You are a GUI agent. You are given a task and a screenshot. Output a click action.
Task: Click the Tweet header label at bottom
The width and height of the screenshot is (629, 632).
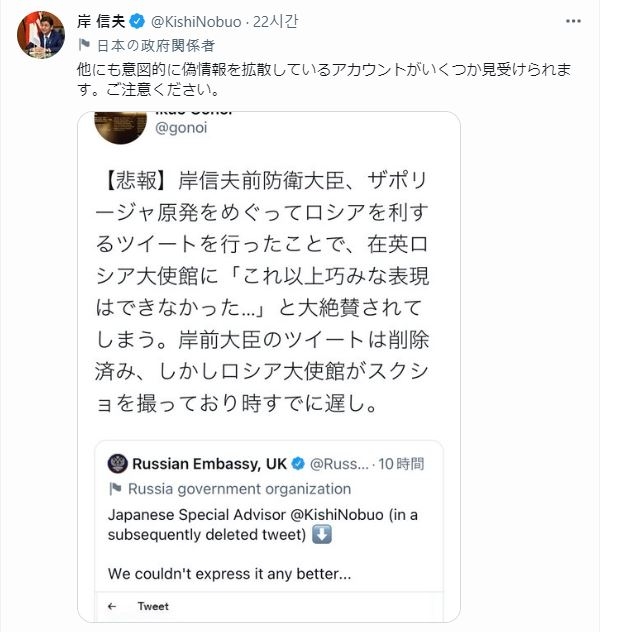point(152,606)
